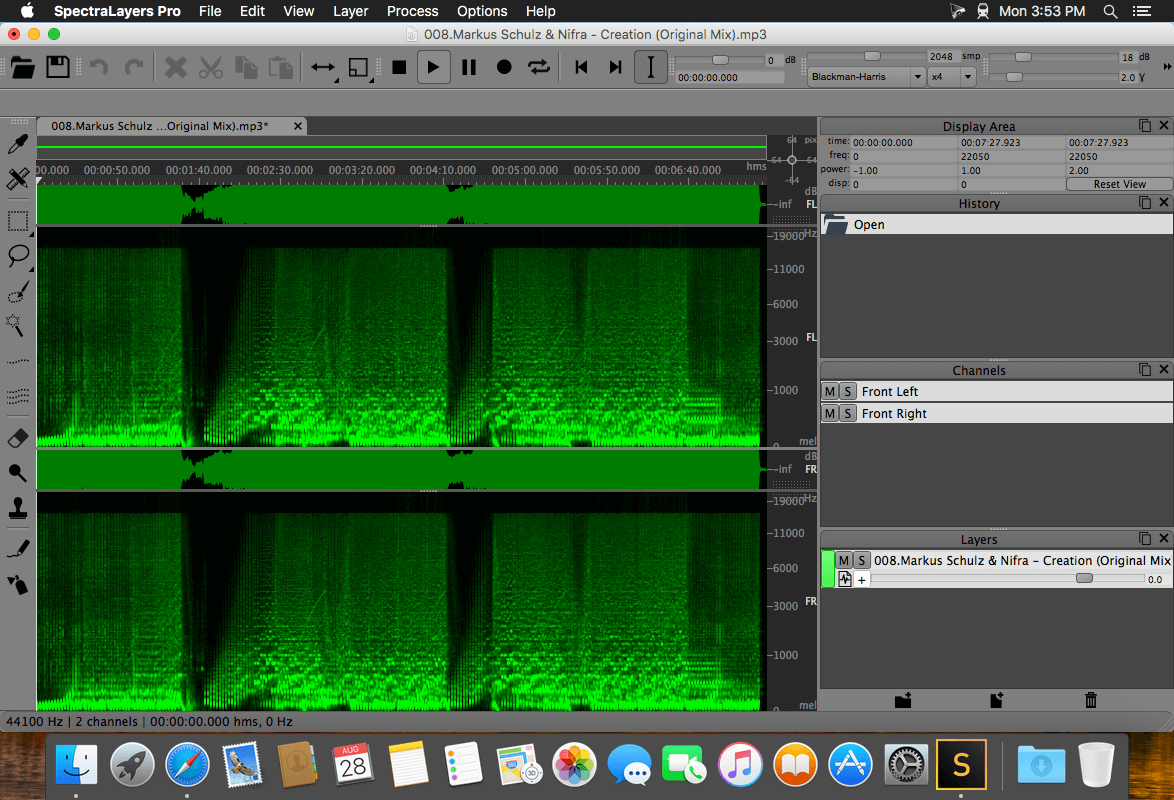This screenshot has height=800, width=1174.
Task: Jump to start of the track
Action: [x=581, y=67]
